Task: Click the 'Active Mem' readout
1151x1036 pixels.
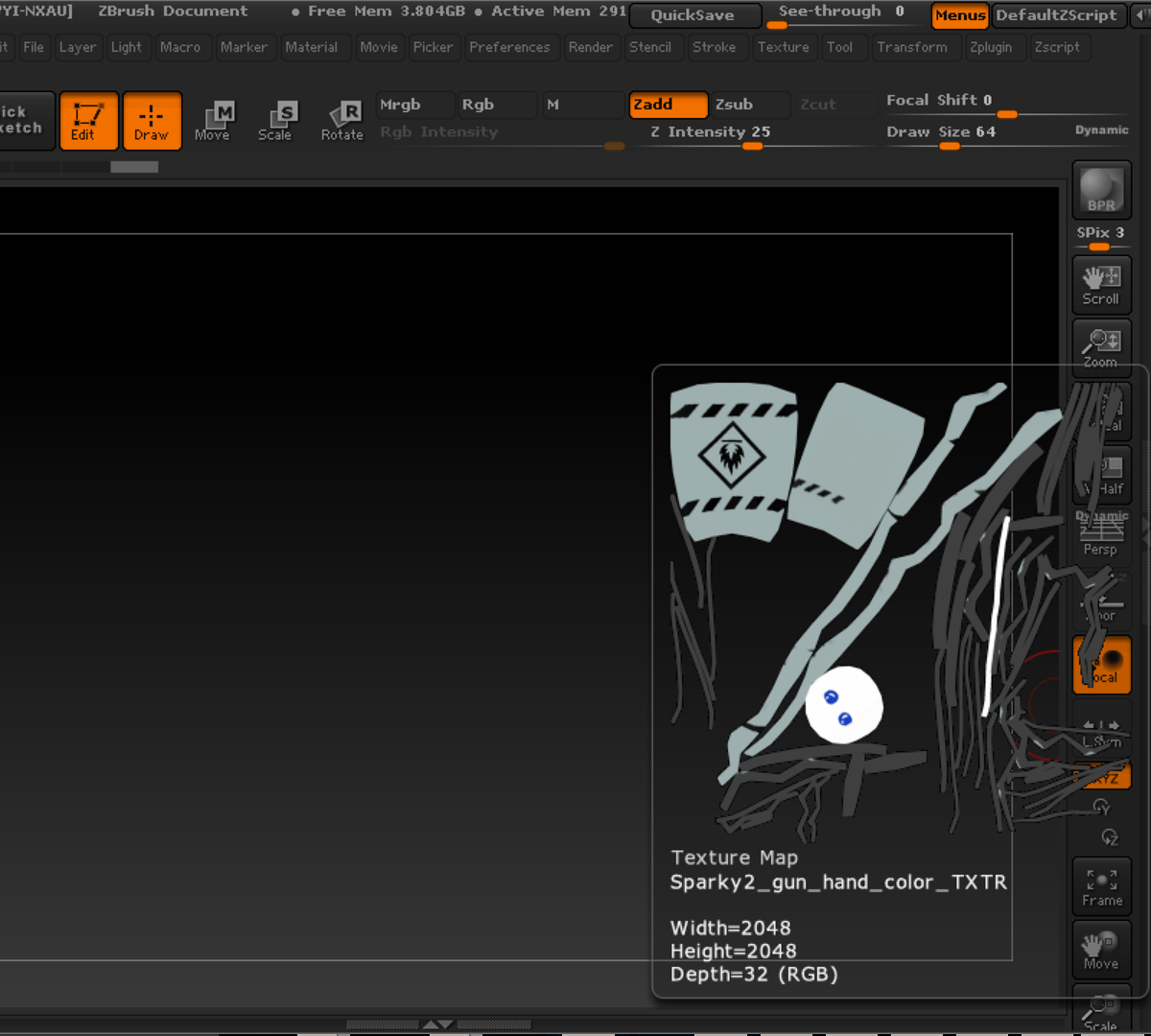Action: [x=558, y=12]
